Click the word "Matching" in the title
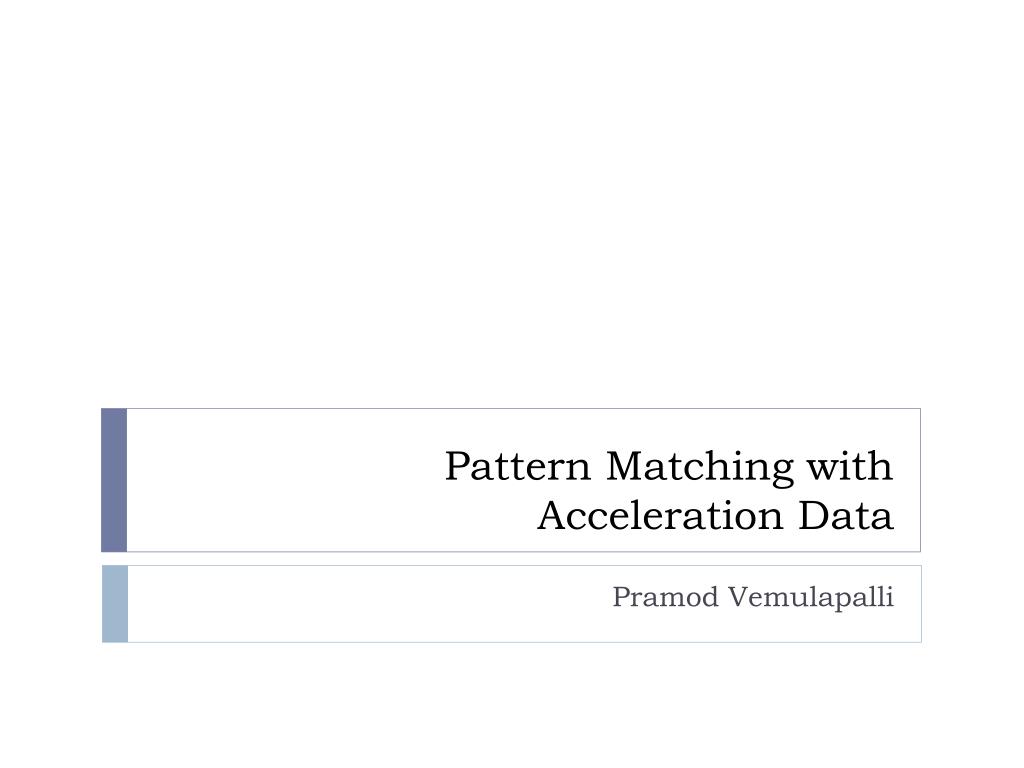Viewport: 1024px width, 768px height. tap(700, 468)
